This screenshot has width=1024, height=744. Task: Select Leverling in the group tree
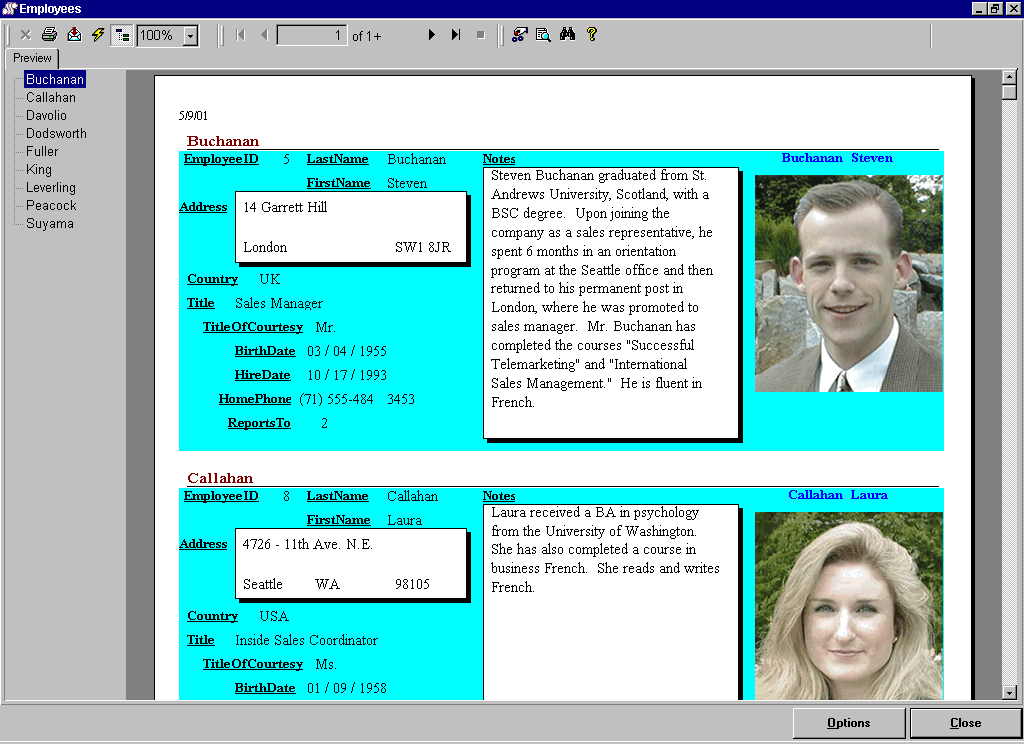click(51, 187)
